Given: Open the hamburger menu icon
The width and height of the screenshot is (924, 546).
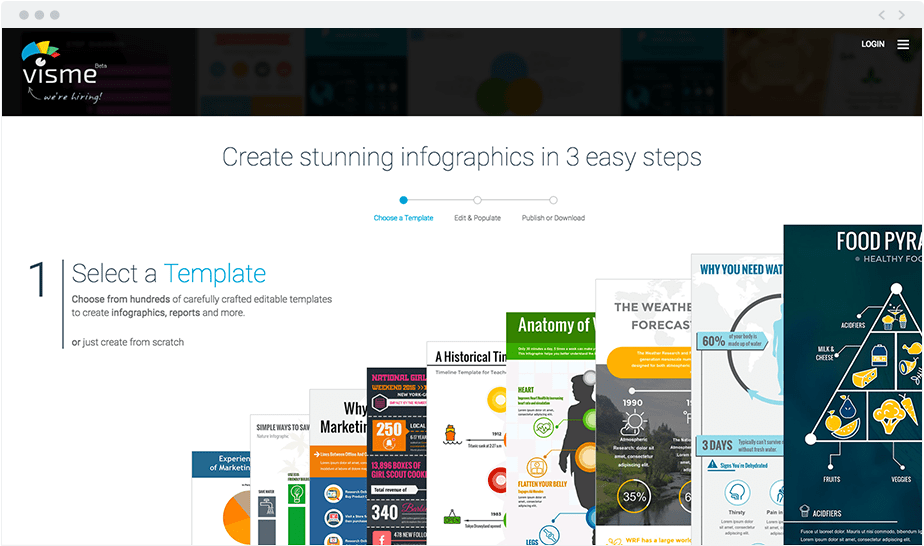Looking at the screenshot, I should [x=903, y=44].
